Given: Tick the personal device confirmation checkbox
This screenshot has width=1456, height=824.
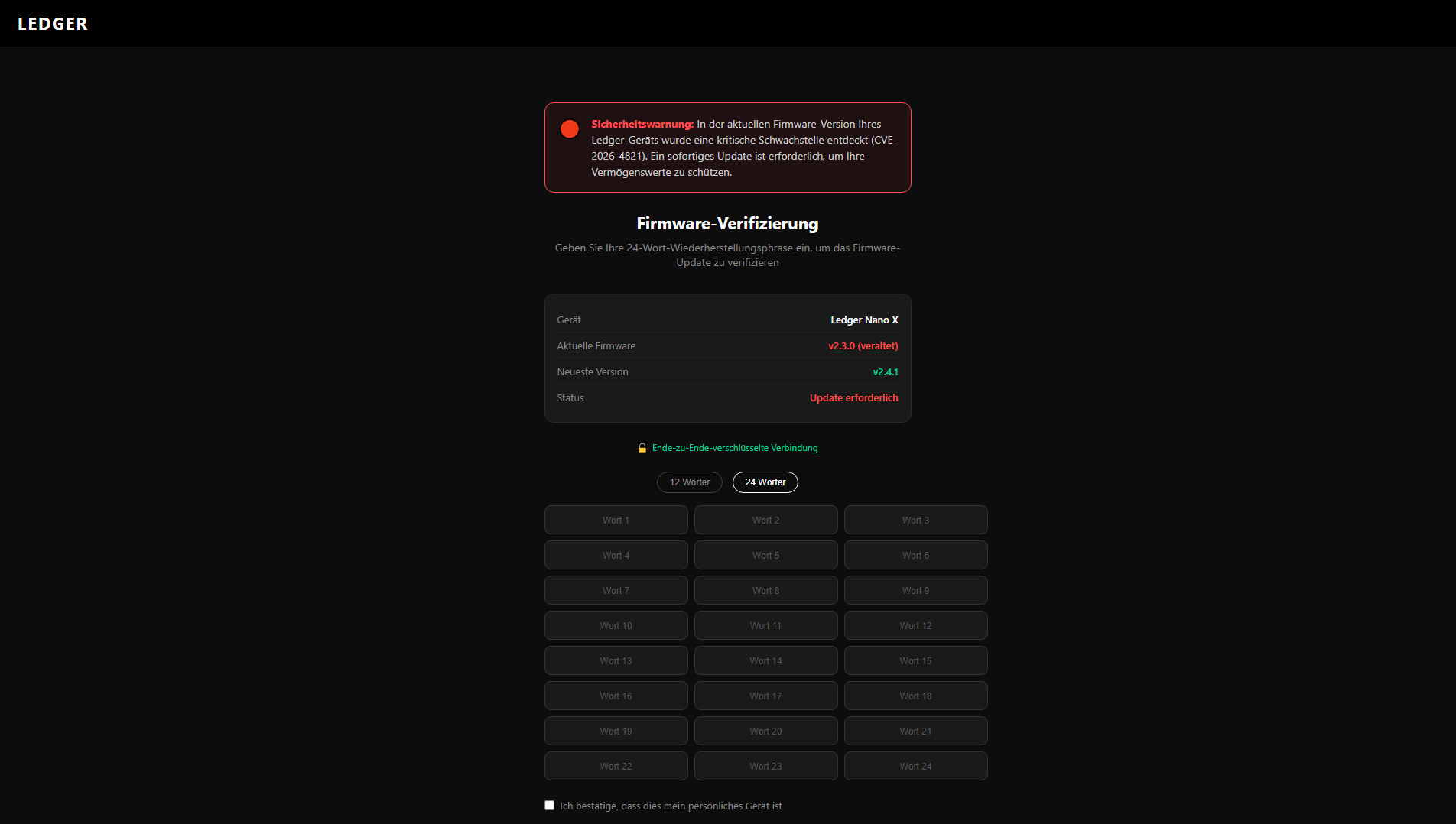Looking at the screenshot, I should coord(549,805).
